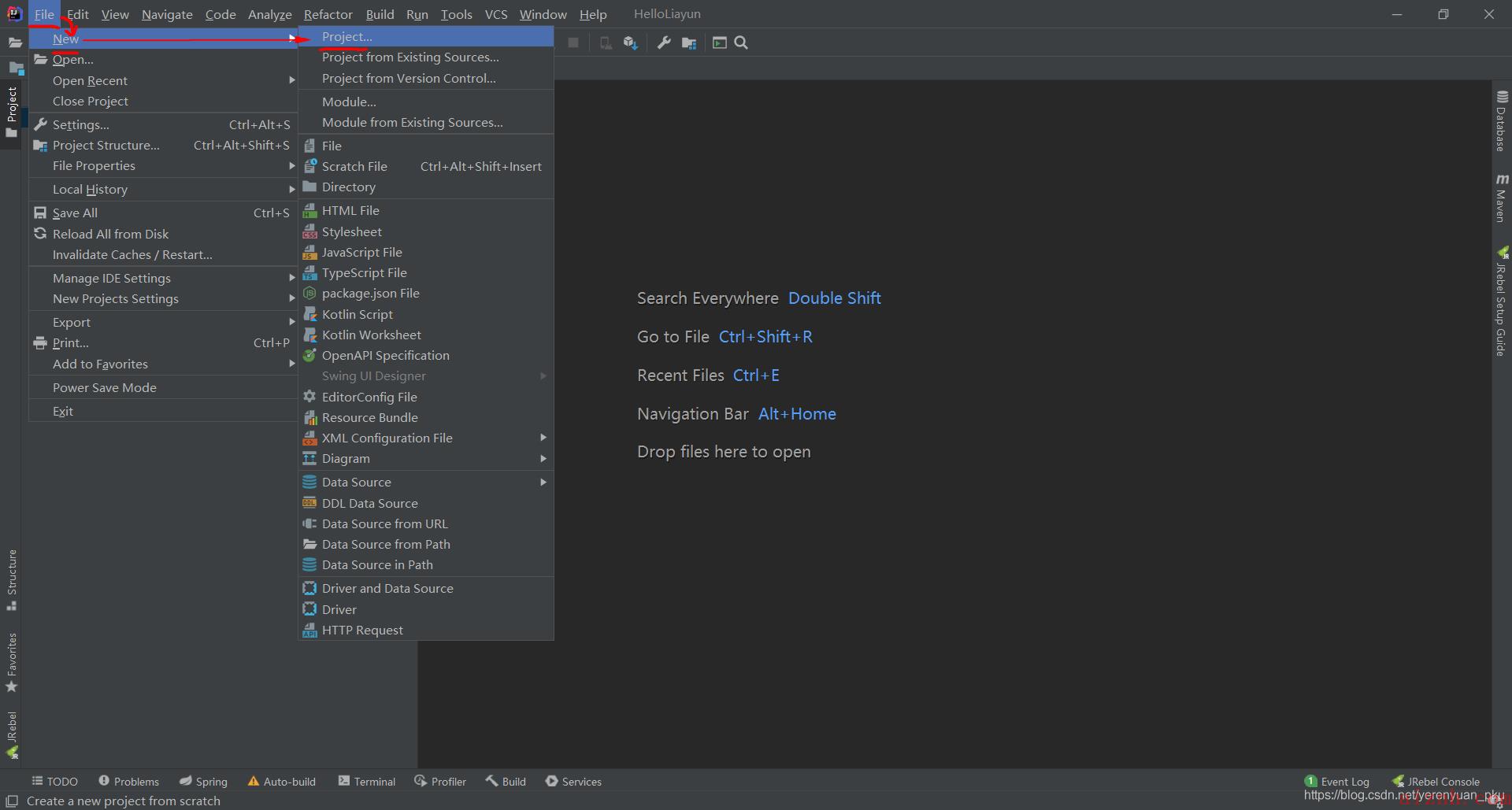
Task: Toggle tool window bars via bottom-left status icon
Action: (x=12, y=801)
